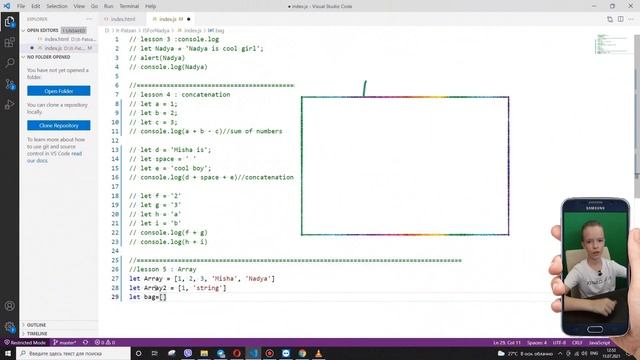
Task: Click JSForNadya in the breadcrumb path
Action: [156, 31]
